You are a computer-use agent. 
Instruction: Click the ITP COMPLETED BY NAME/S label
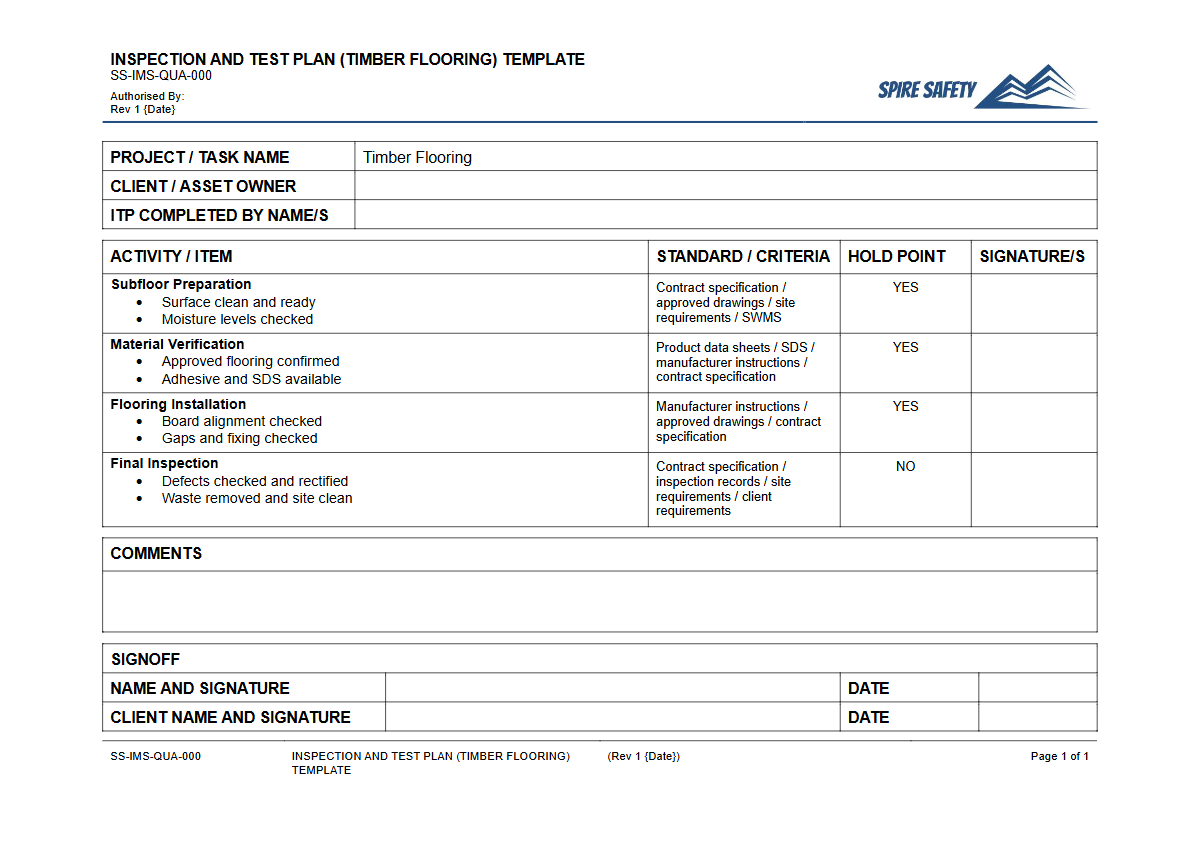pyautogui.click(x=219, y=215)
